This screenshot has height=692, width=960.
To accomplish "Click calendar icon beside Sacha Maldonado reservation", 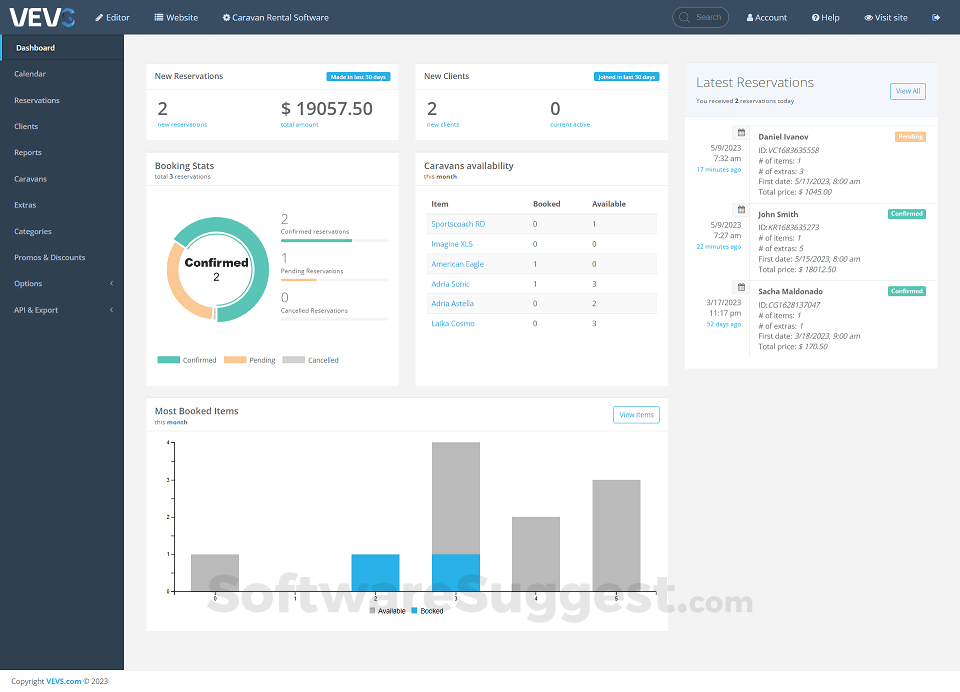I will pos(741,287).
